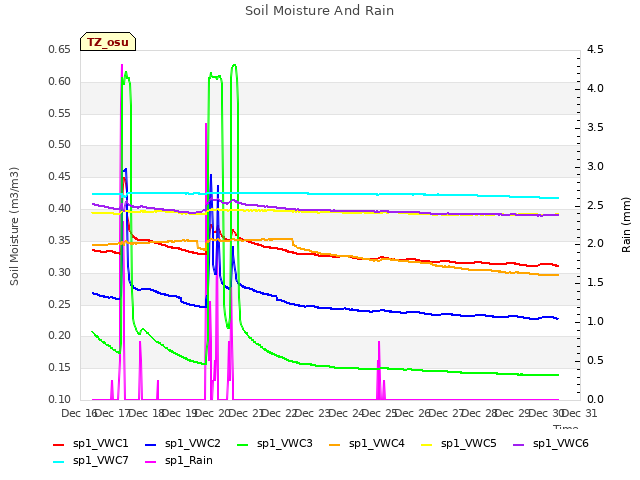The image size is (640, 480).
Task: Click the 3.5 right axis tick label
Action: click(595, 128)
